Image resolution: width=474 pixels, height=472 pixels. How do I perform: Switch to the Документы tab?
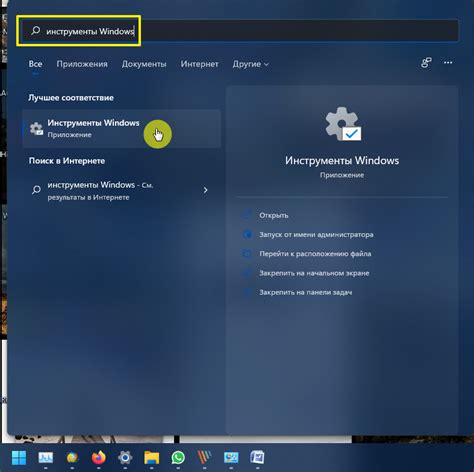pyautogui.click(x=144, y=64)
